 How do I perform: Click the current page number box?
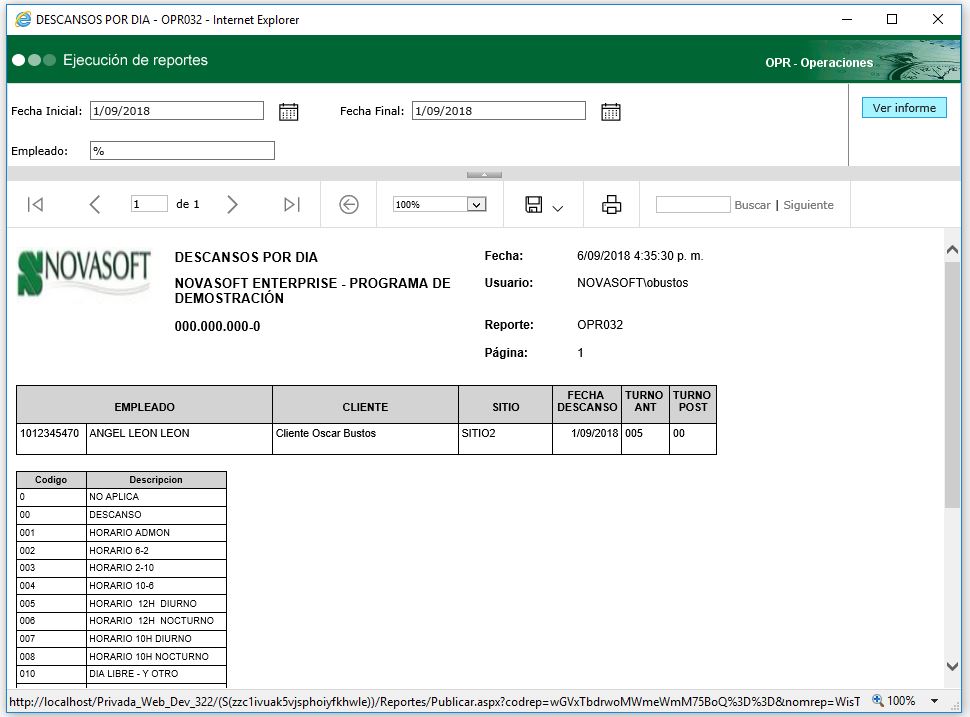click(x=149, y=204)
